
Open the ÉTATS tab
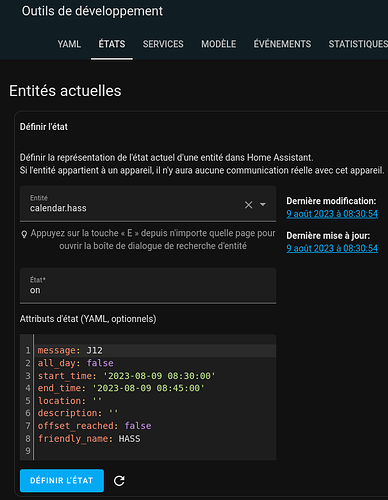(x=112, y=44)
